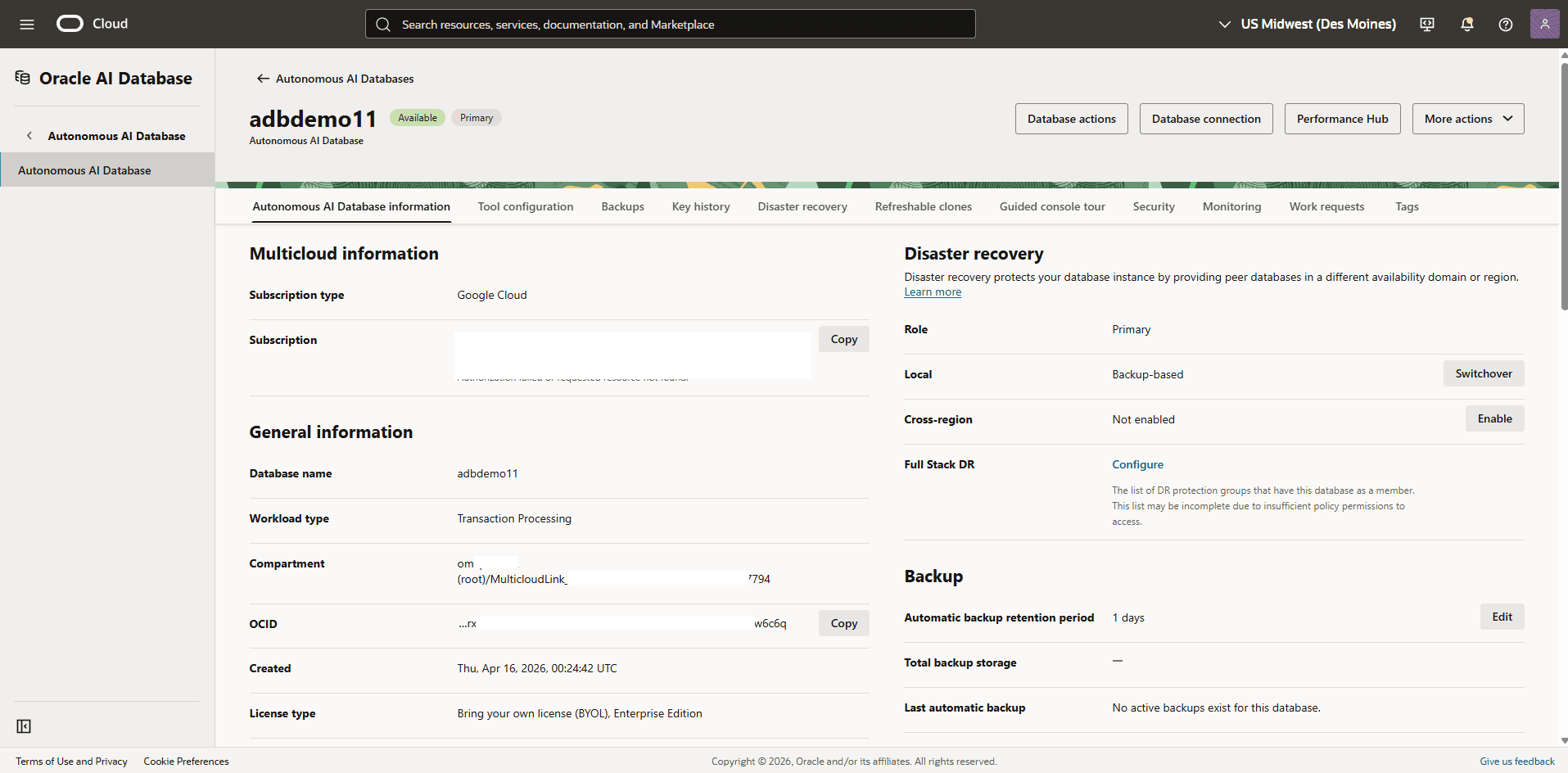1568x773 pixels.
Task: Switch to the Monitoring tab
Action: [x=1231, y=206]
